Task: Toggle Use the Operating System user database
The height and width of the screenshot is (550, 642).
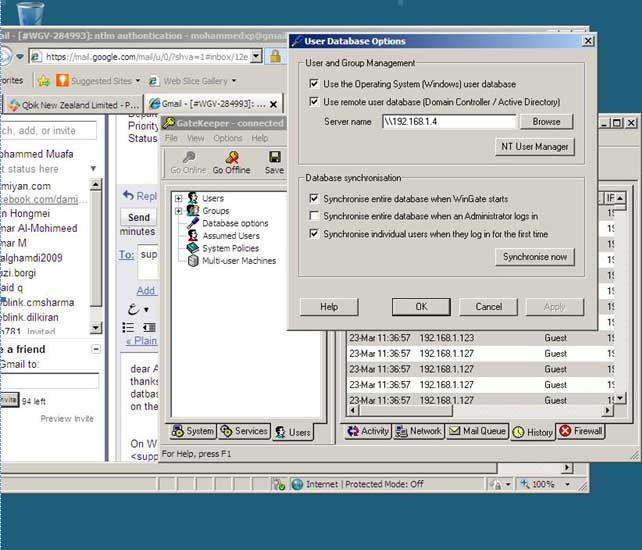Action: 314,84
